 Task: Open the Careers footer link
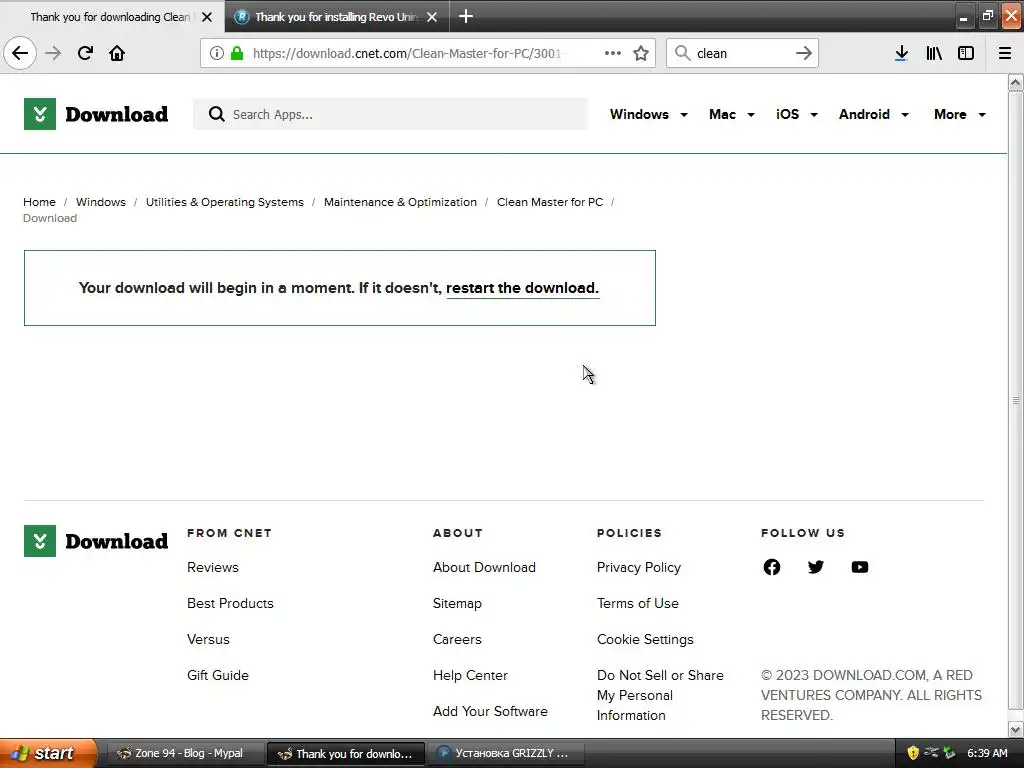(x=457, y=639)
